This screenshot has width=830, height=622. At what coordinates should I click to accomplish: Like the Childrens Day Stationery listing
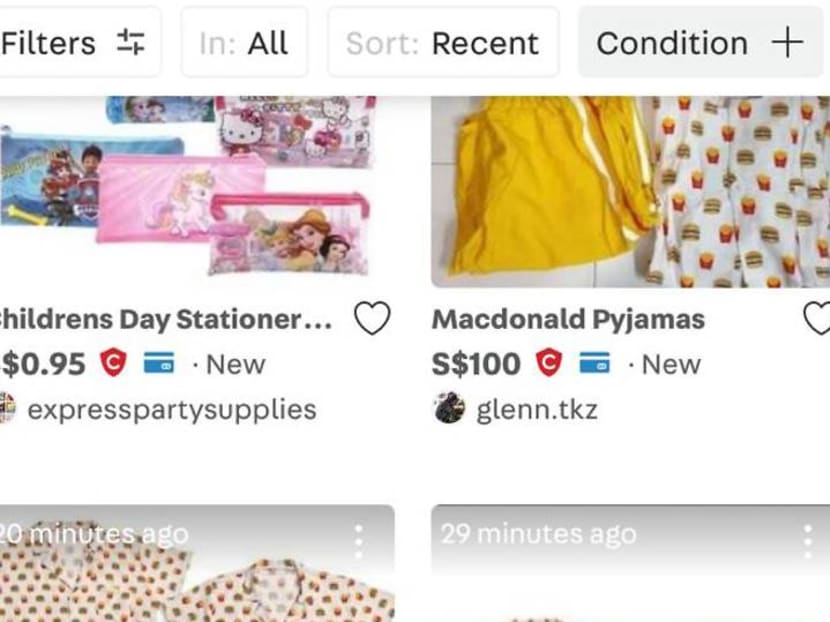click(x=373, y=319)
